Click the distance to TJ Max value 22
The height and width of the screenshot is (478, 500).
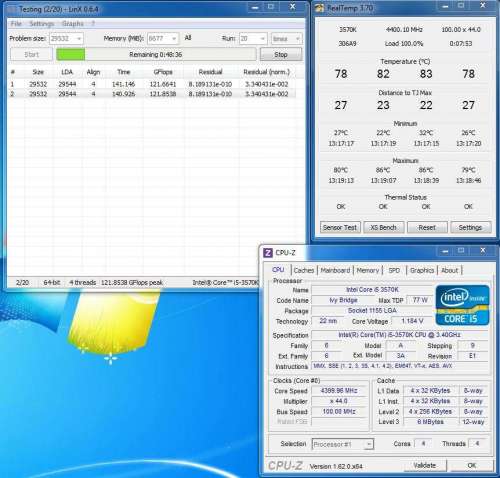click(426, 105)
